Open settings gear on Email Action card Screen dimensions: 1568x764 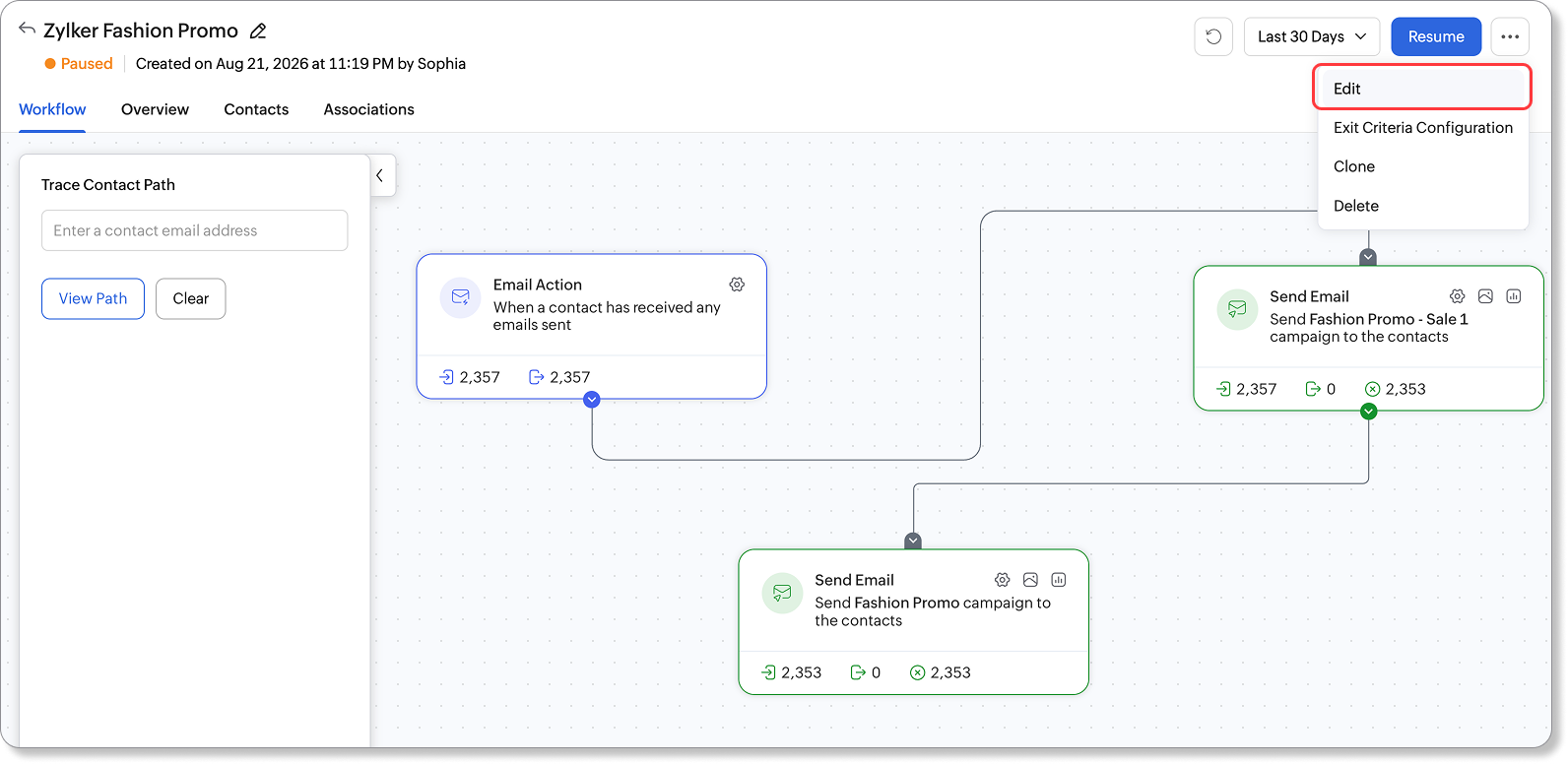(737, 285)
